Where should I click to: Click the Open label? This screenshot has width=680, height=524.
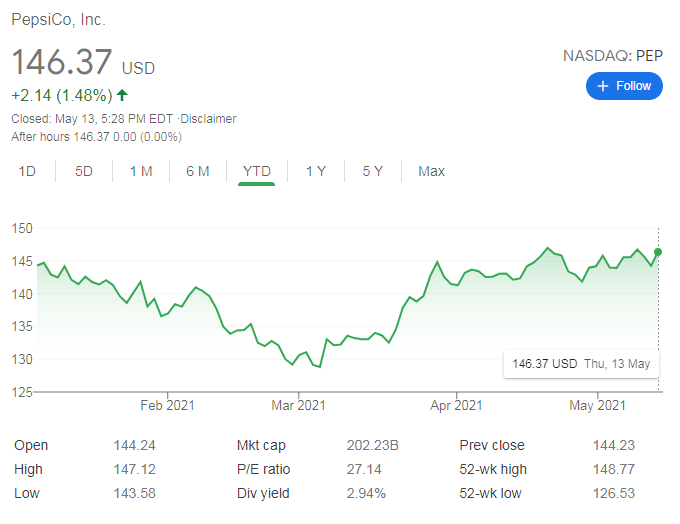tap(31, 445)
